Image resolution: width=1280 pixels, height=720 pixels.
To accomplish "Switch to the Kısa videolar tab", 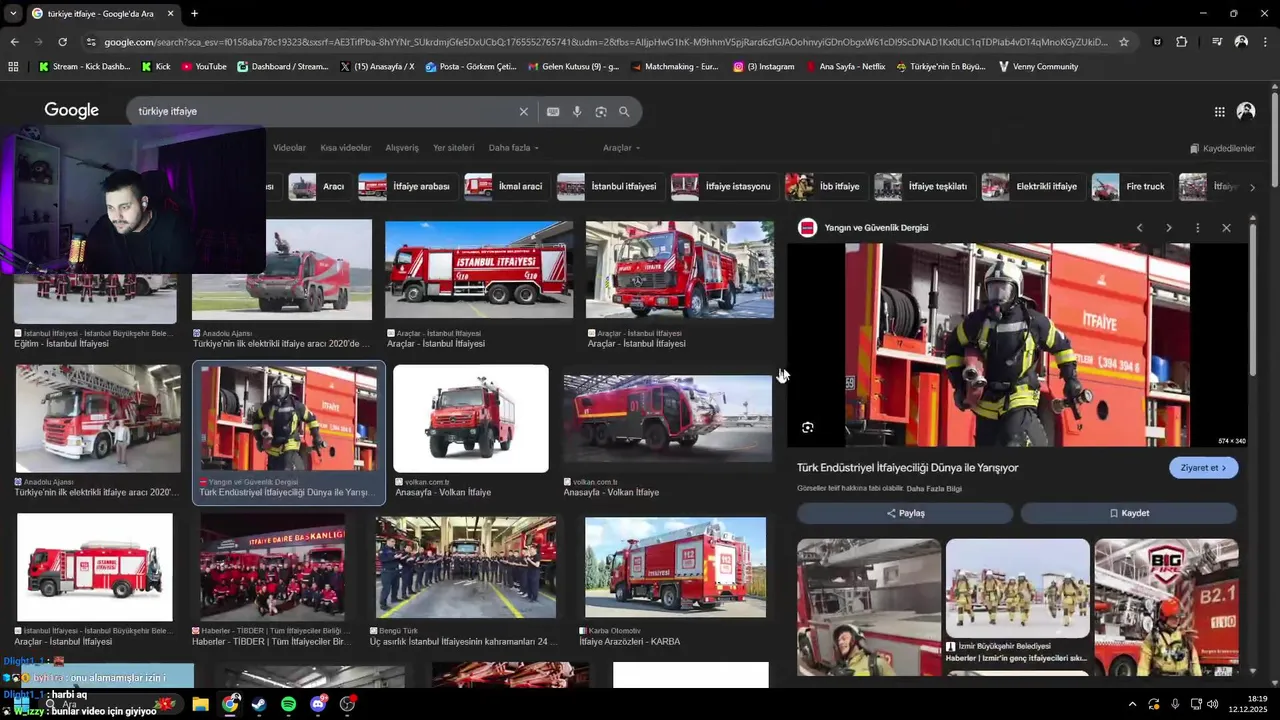I will pyautogui.click(x=345, y=148).
